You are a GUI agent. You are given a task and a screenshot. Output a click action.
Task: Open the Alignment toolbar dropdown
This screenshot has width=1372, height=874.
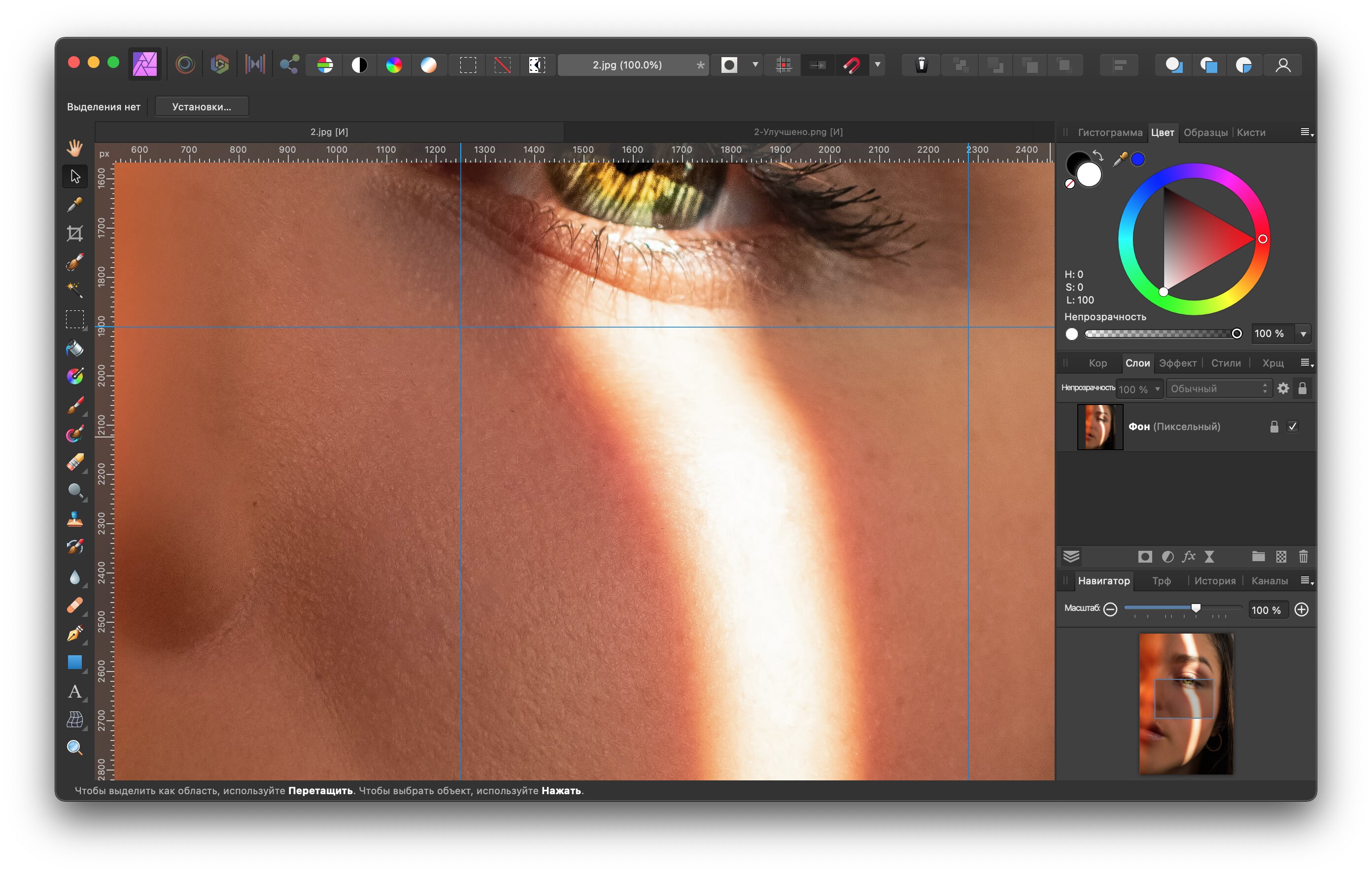tap(1119, 65)
